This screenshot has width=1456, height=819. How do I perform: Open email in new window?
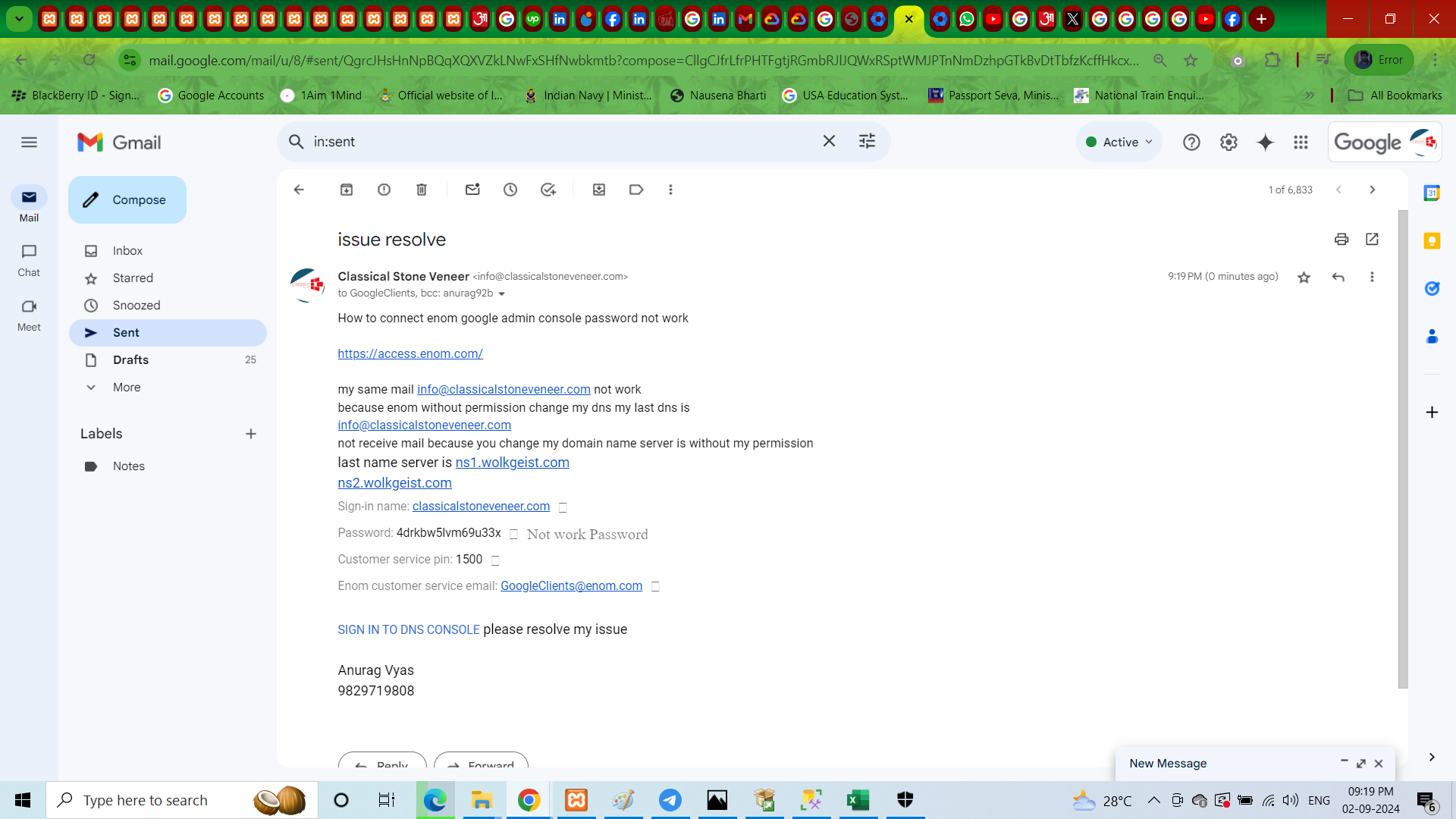coord(1372,240)
